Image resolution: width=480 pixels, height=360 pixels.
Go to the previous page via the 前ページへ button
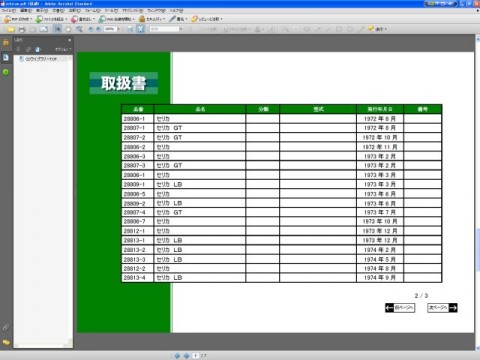[x=400, y=308]
